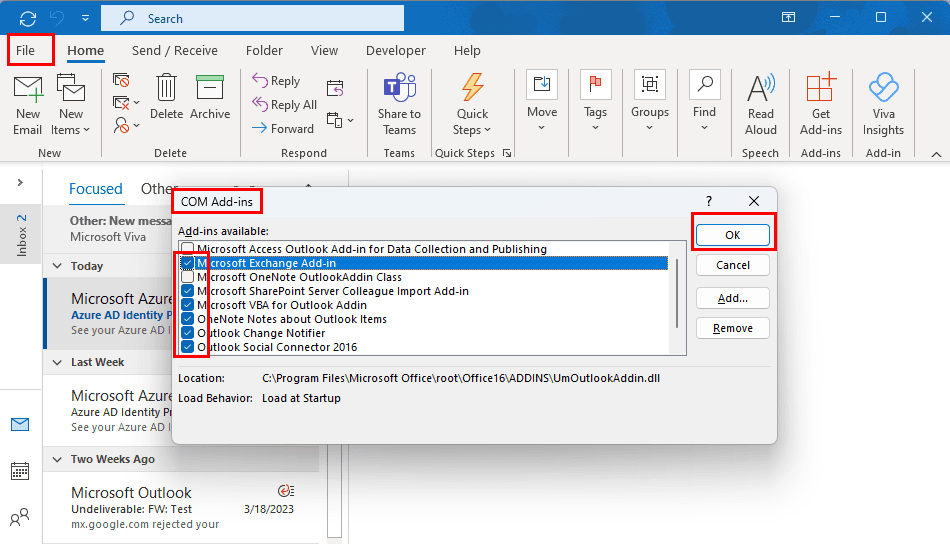Viewport: 950px width, 544px height.
Task: Click Get Add-ins
Action: point(820,105)
